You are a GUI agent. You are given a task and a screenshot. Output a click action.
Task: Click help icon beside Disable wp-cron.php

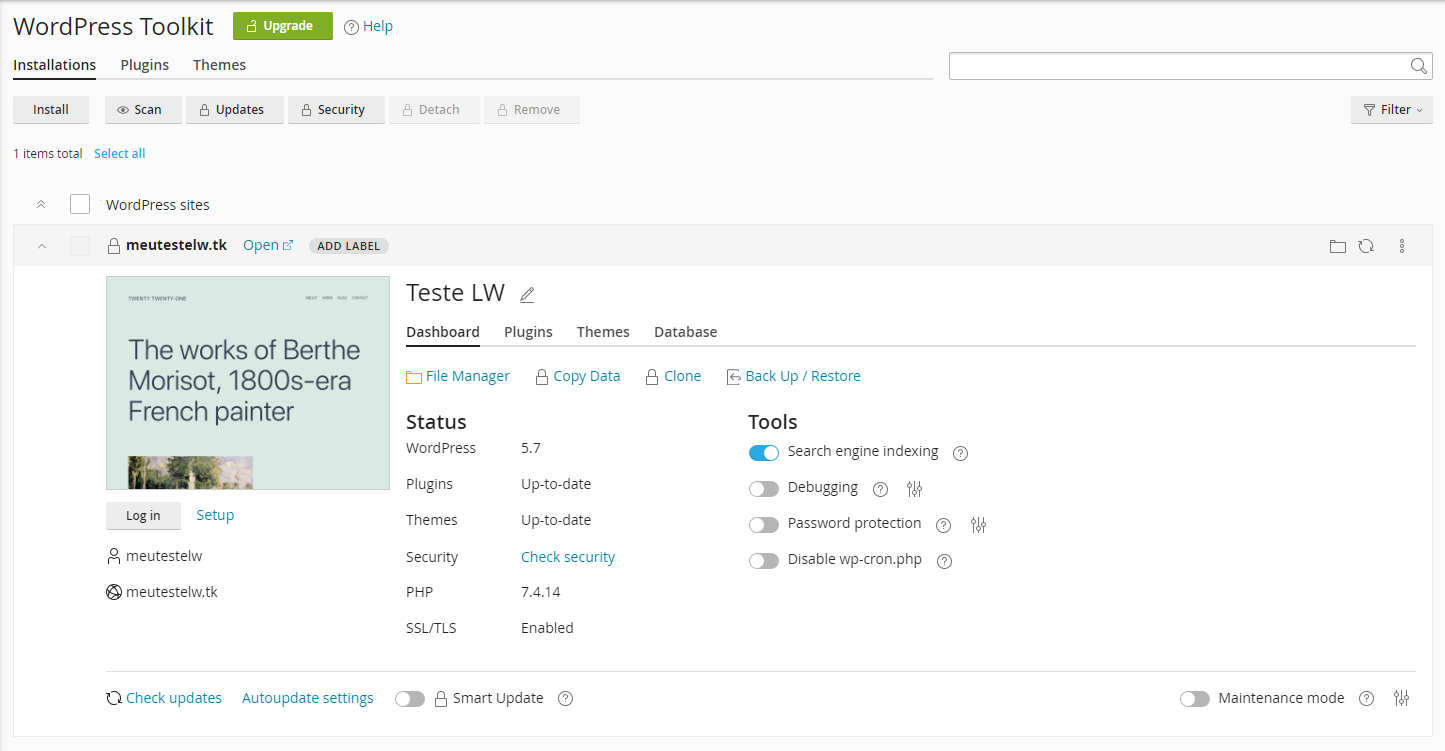[x=944, y=561]
